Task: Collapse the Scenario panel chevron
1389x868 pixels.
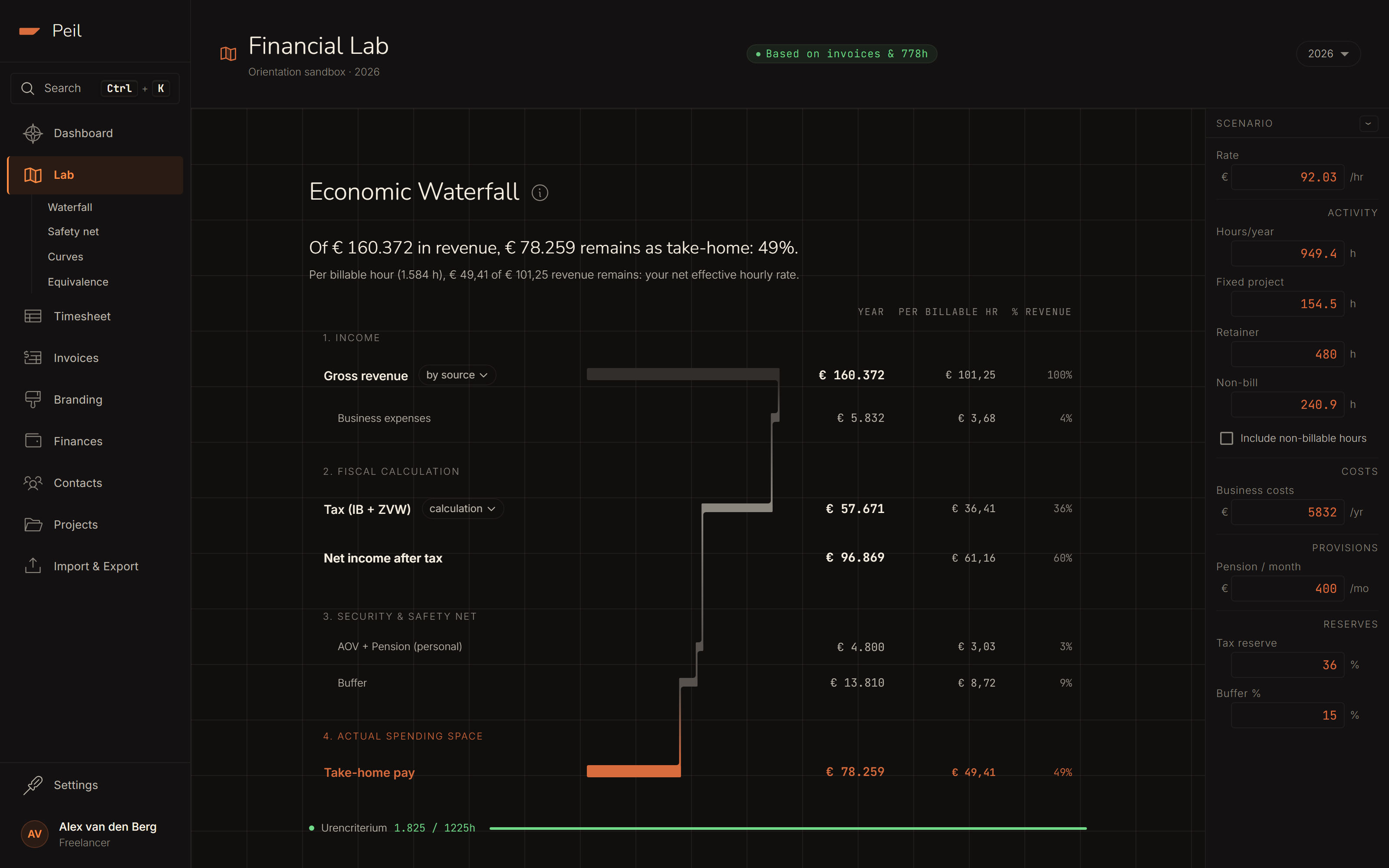Action: coord(1368,123)
